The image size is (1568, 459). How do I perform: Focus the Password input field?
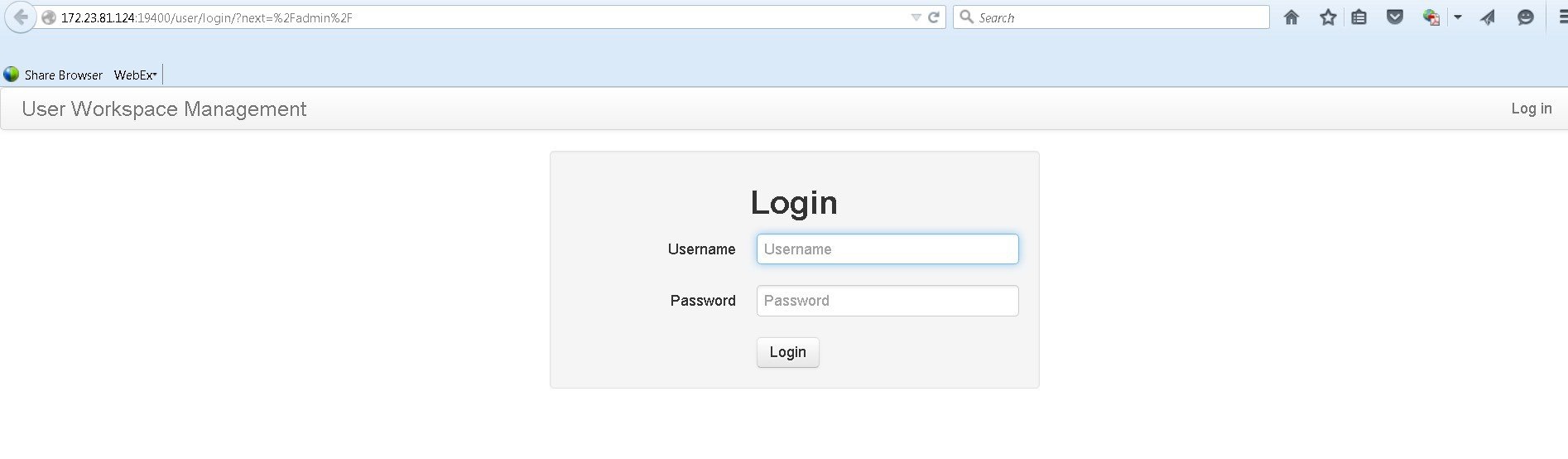tap(887, 301)
